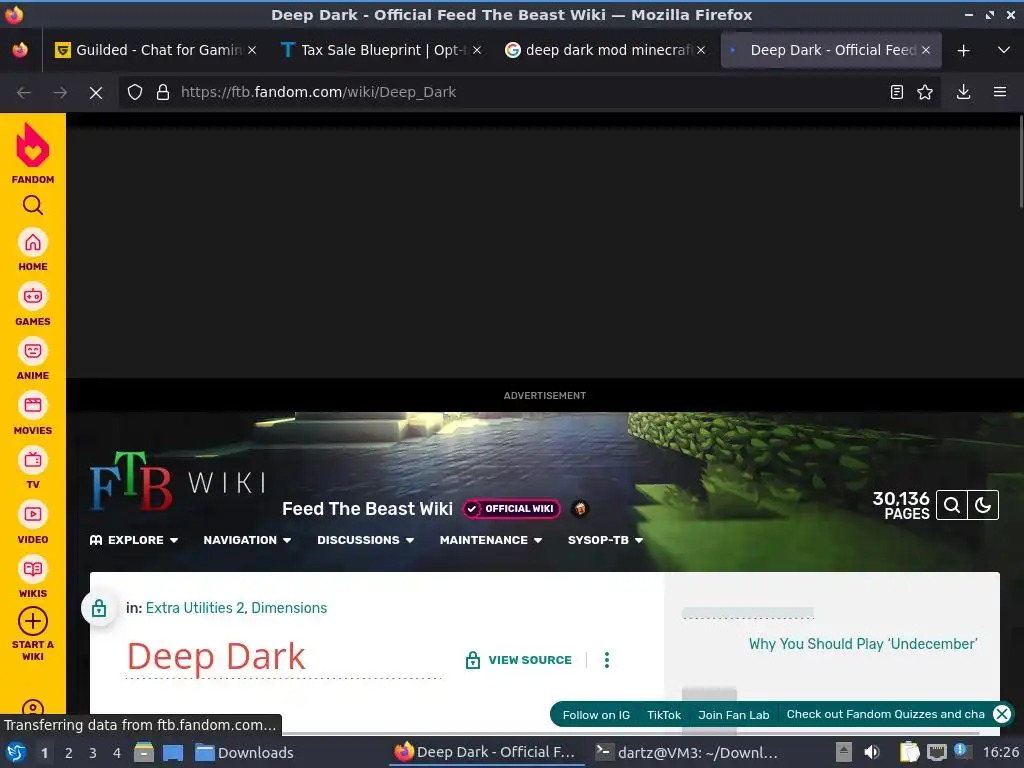Viewport: 1024px width, 768px height.
Task: Switch to Tax Sale Blueprint tab
Action: pos(381,50)
